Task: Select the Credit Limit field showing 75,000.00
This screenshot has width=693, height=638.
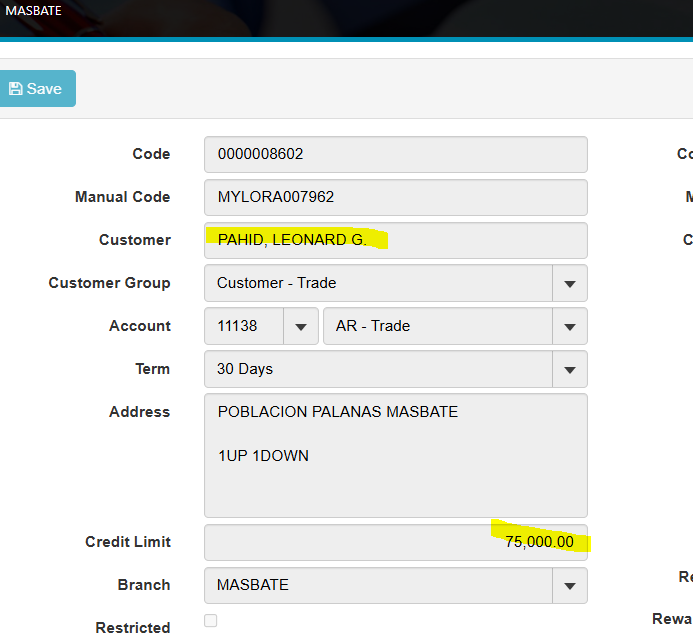Action: pyautogui.click(x=395, y=543)
